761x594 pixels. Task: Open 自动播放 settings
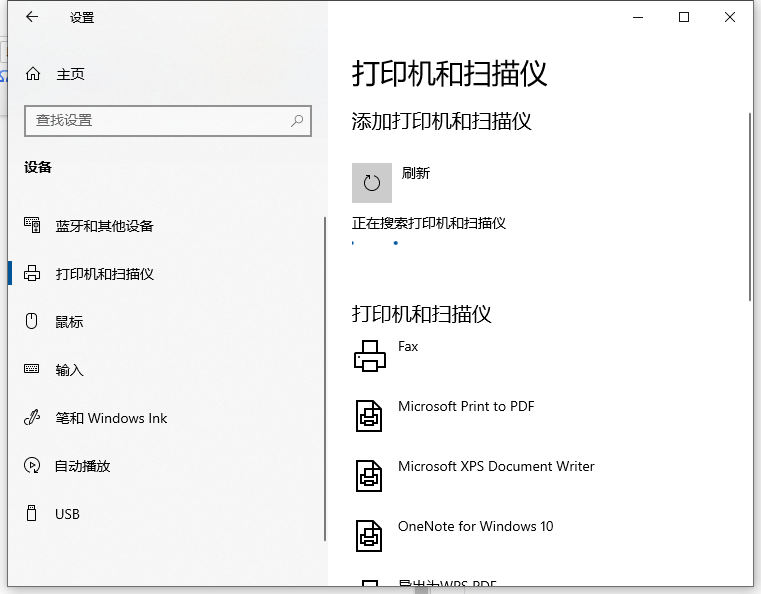(x=82, y=466)
